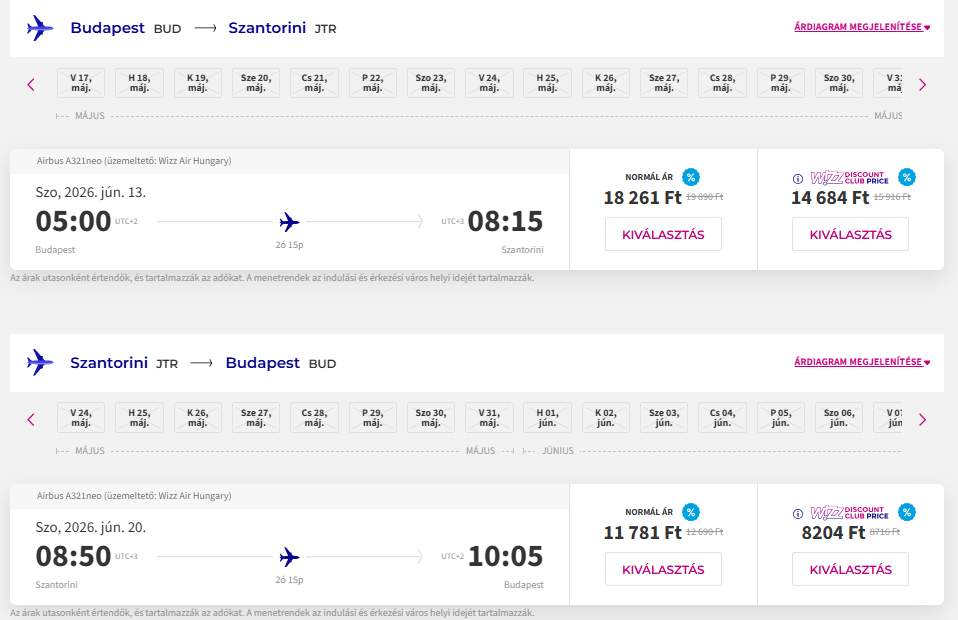The width and height of the screenshot is (958, 620).
Task: Expand the outbound 'Árdiagram megjelenítése' price chart
Action: tap(862, 28)
